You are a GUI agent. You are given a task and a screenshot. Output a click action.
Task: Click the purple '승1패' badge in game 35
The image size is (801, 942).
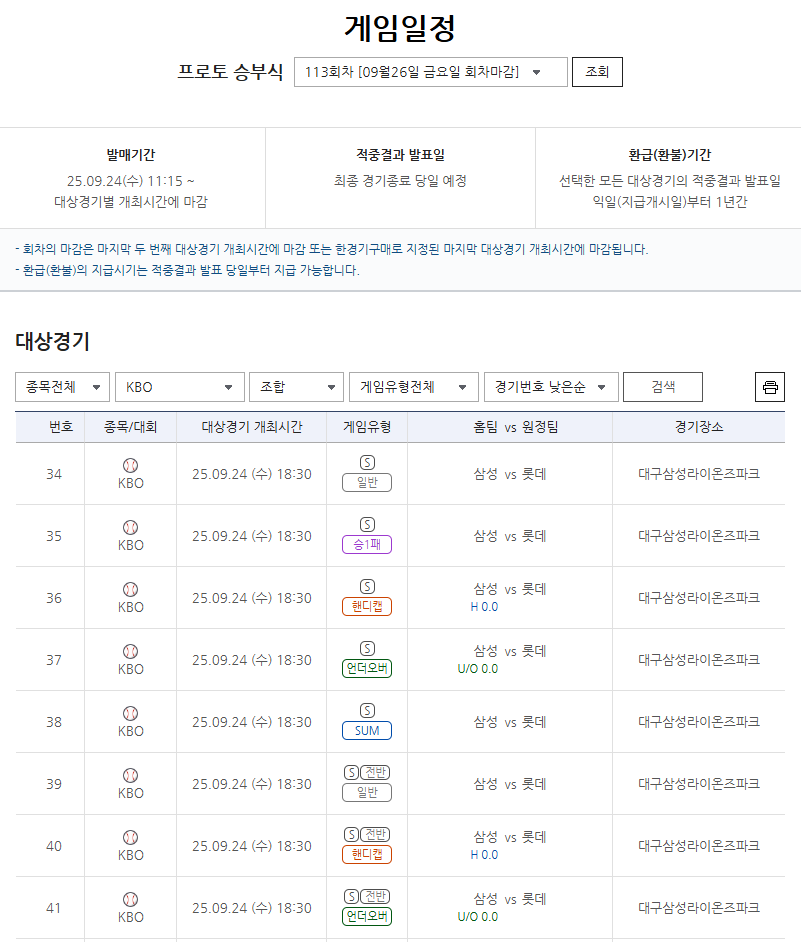click(x=365, y=545)
